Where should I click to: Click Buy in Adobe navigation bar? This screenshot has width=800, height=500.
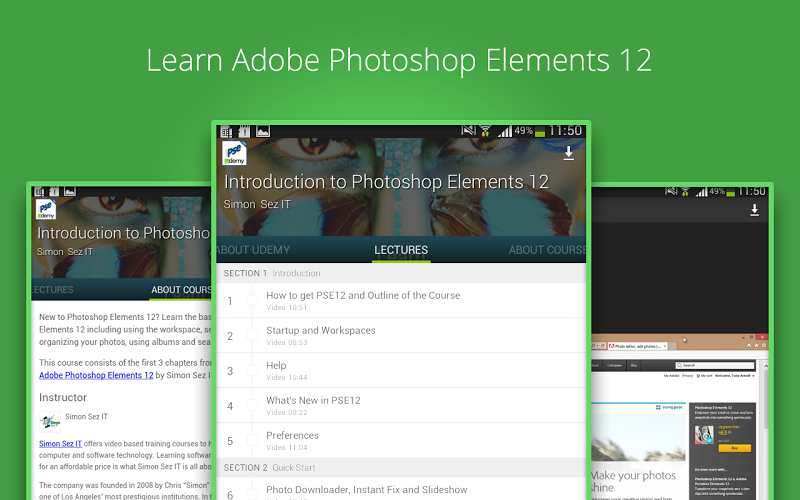click(634, 365)
